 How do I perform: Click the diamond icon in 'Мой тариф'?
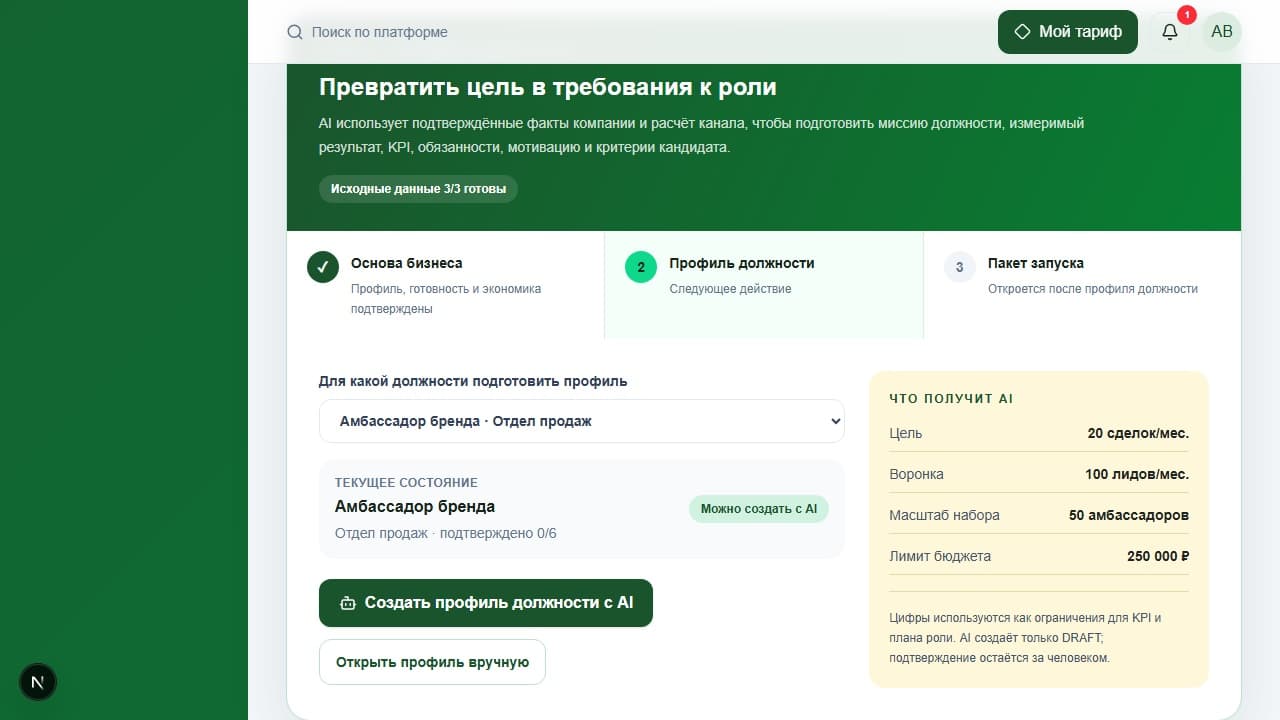click(x=1022, y=32)
